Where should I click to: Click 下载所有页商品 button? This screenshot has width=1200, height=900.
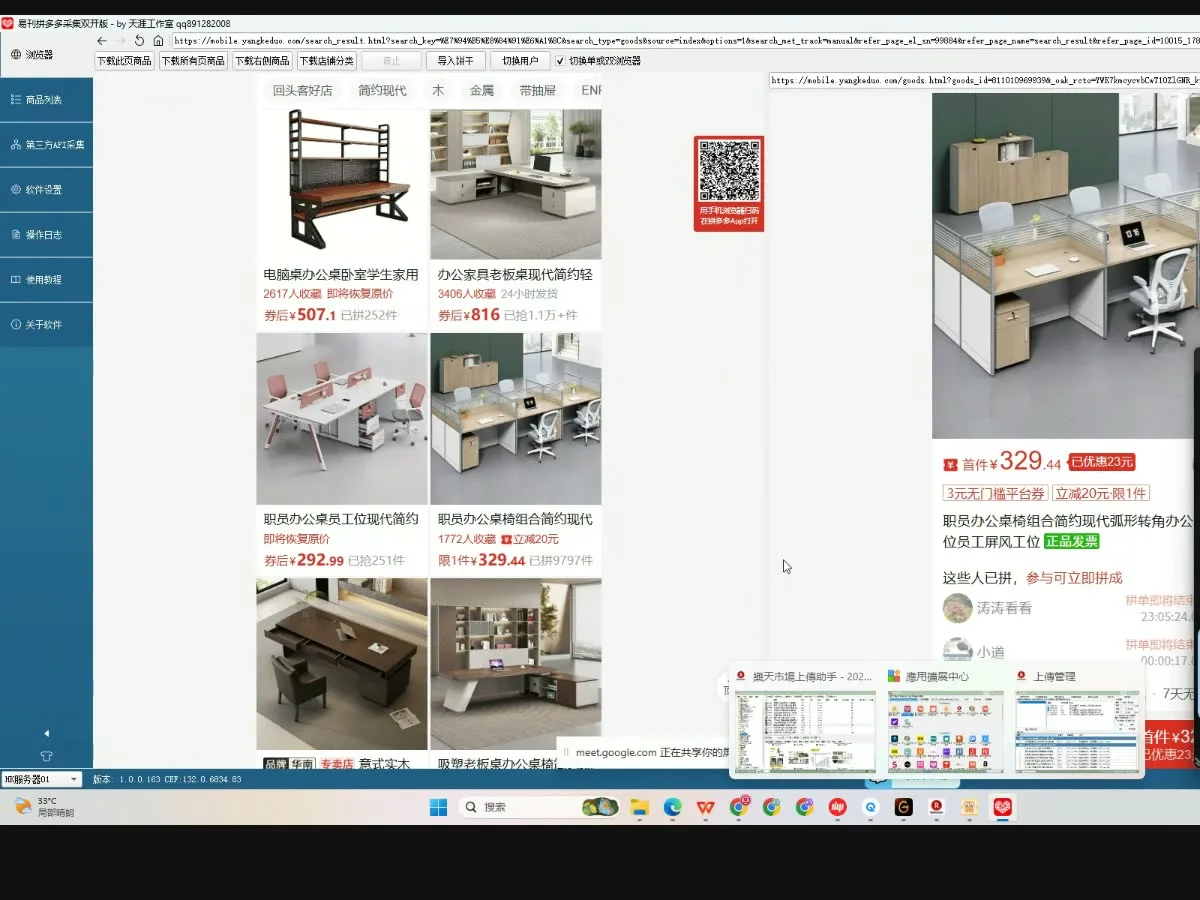tap(193, 61)
